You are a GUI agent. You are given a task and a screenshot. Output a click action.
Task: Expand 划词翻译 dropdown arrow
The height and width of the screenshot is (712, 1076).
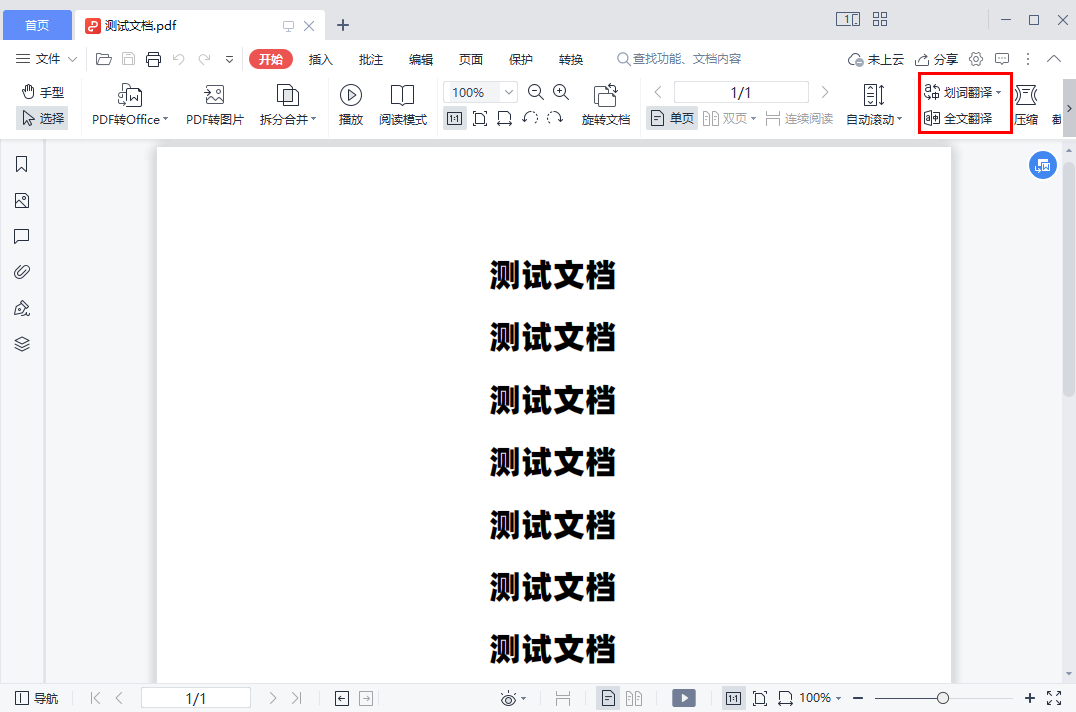point(998,93)
